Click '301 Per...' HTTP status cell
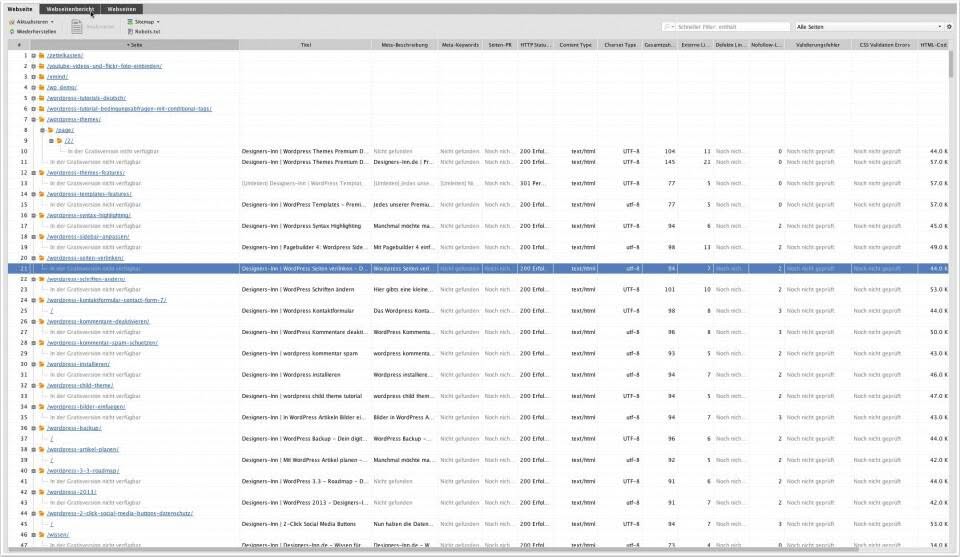Image resolution: width=960 pixels, height=557 pixels. click(x=533, y=183)
